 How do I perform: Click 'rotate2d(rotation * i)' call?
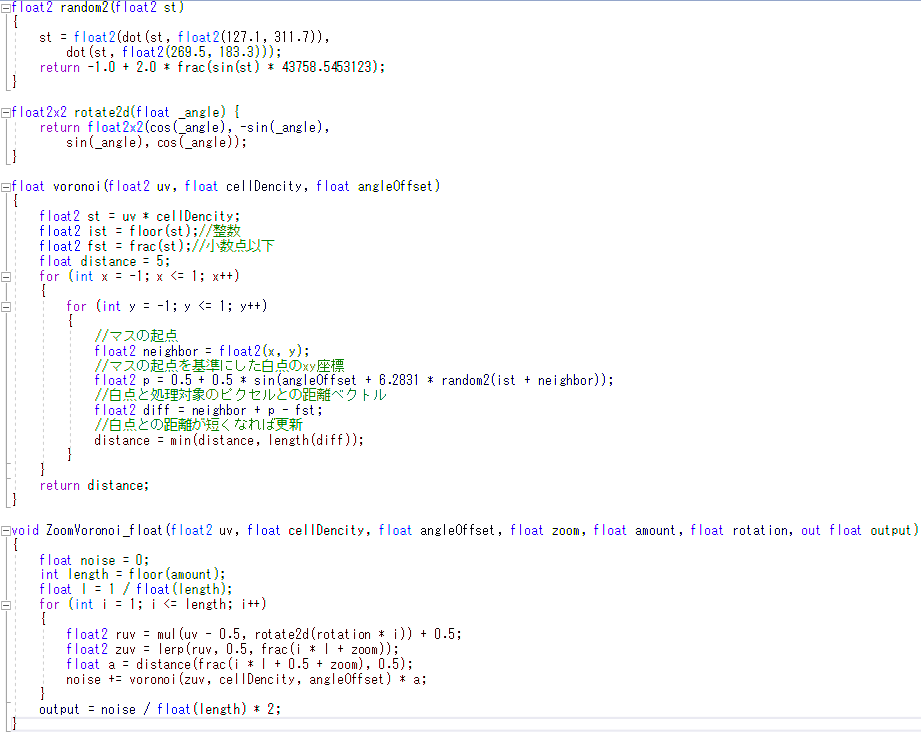333,634
